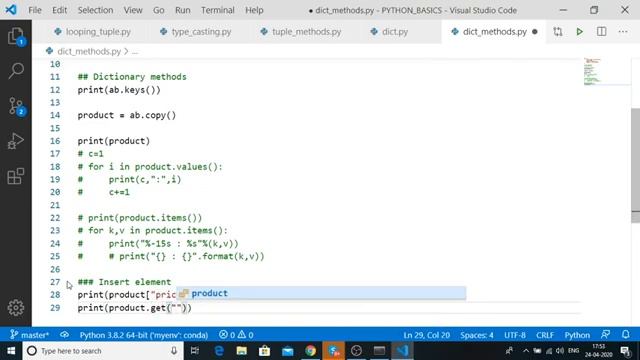Open the File menu

35,10
